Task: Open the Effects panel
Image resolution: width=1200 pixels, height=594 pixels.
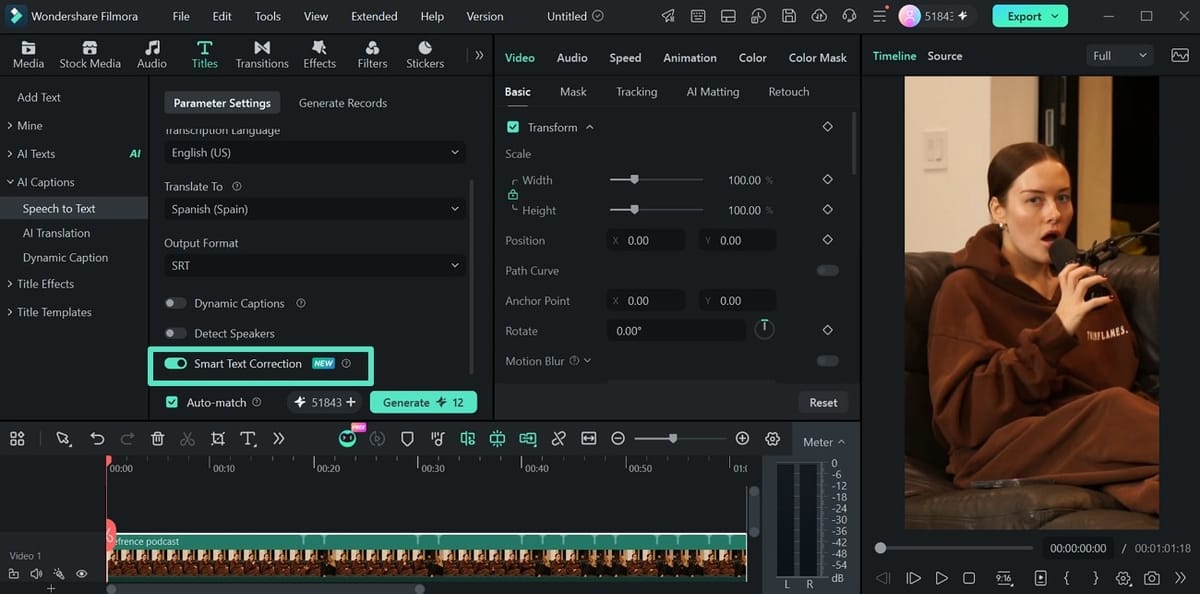Action: (319, 55)
